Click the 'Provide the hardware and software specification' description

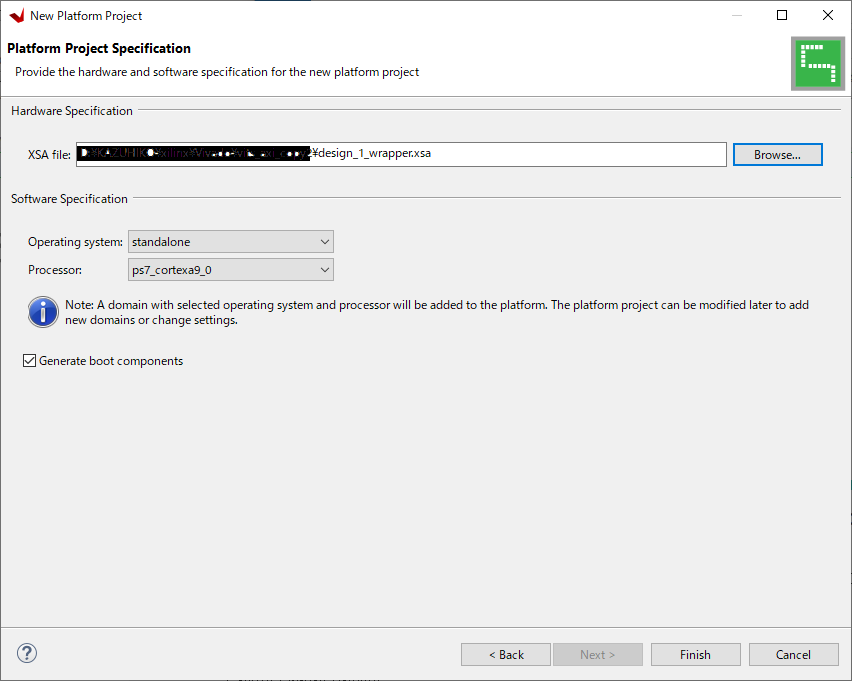217,72
